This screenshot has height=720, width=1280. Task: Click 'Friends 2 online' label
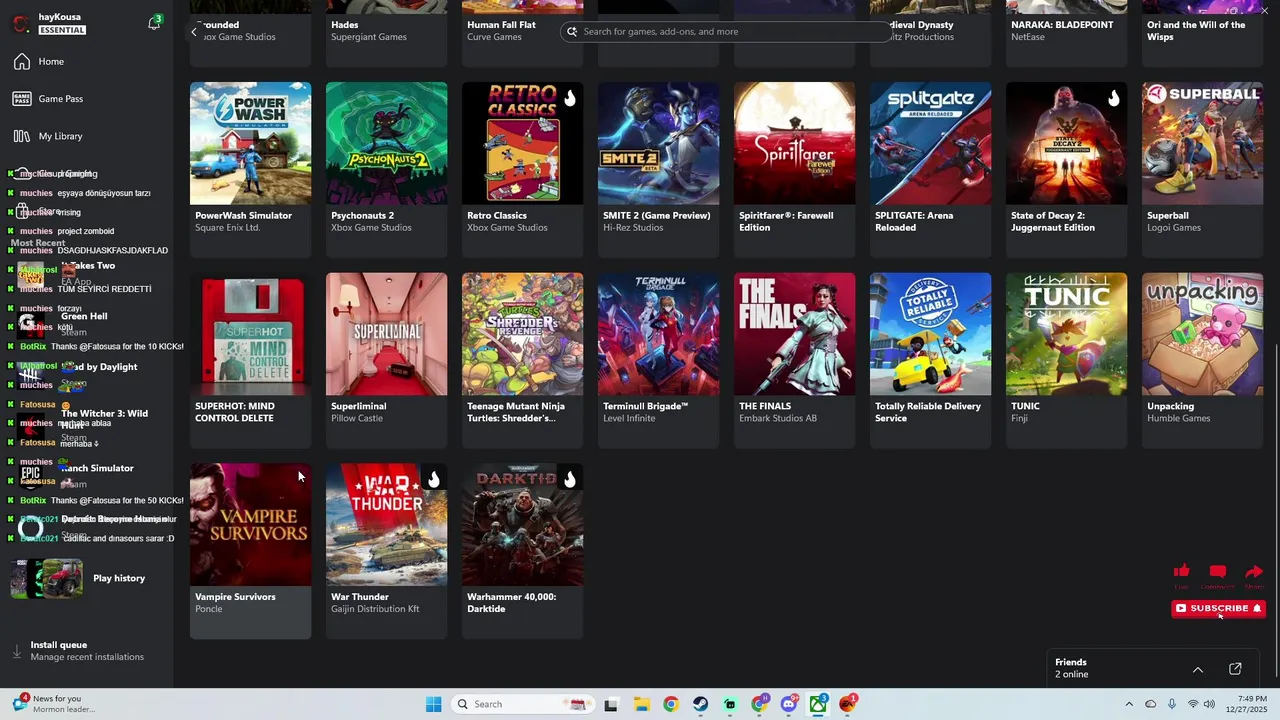click(1072, 668)
